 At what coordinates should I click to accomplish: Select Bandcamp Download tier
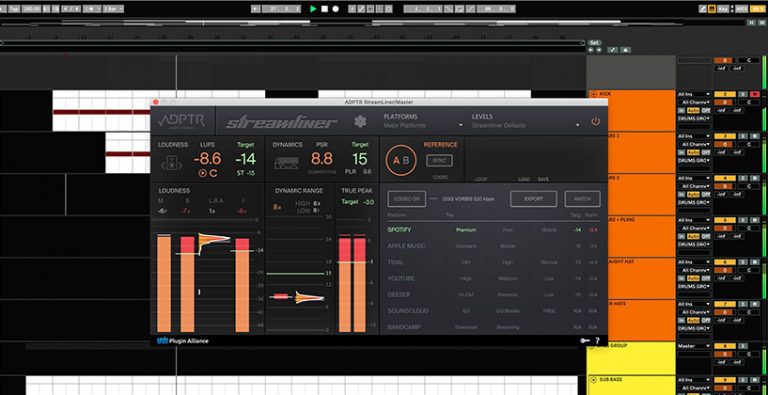pyautogui.click(x=466, y=327)
